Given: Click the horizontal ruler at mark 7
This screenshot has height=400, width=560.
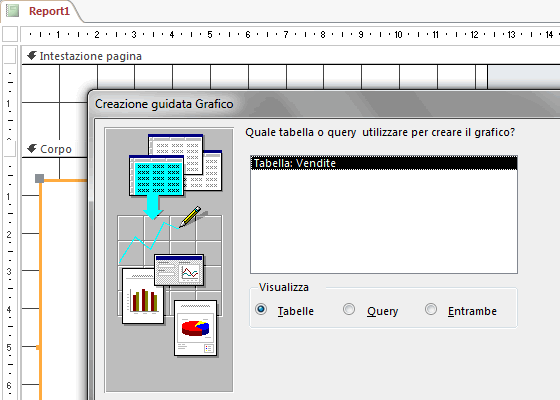Looking at the screenshot, I should click(286, 35).
